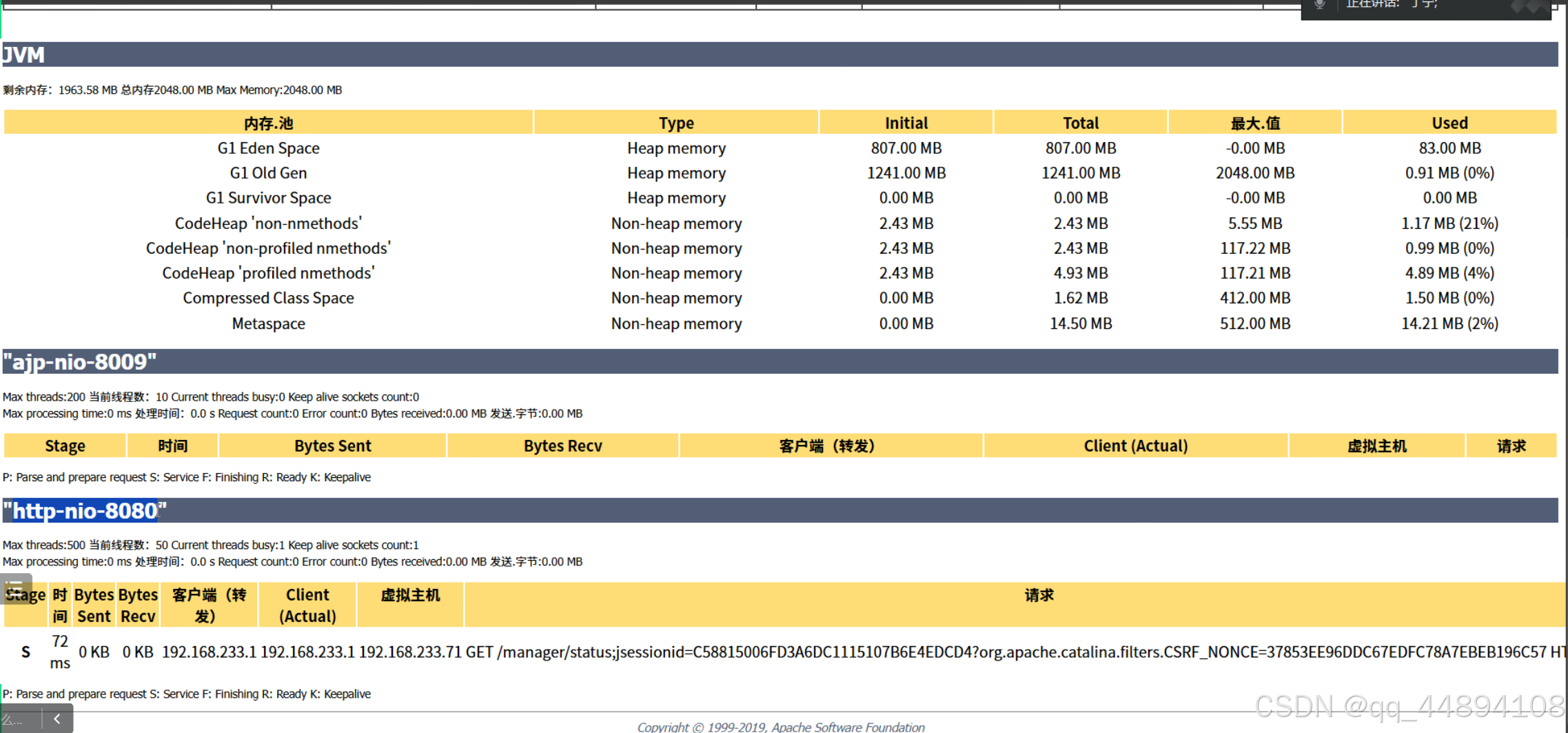Click the Used column header
The width and height of the screenshot is (1568, 733).
click(x=1450, y=123)
